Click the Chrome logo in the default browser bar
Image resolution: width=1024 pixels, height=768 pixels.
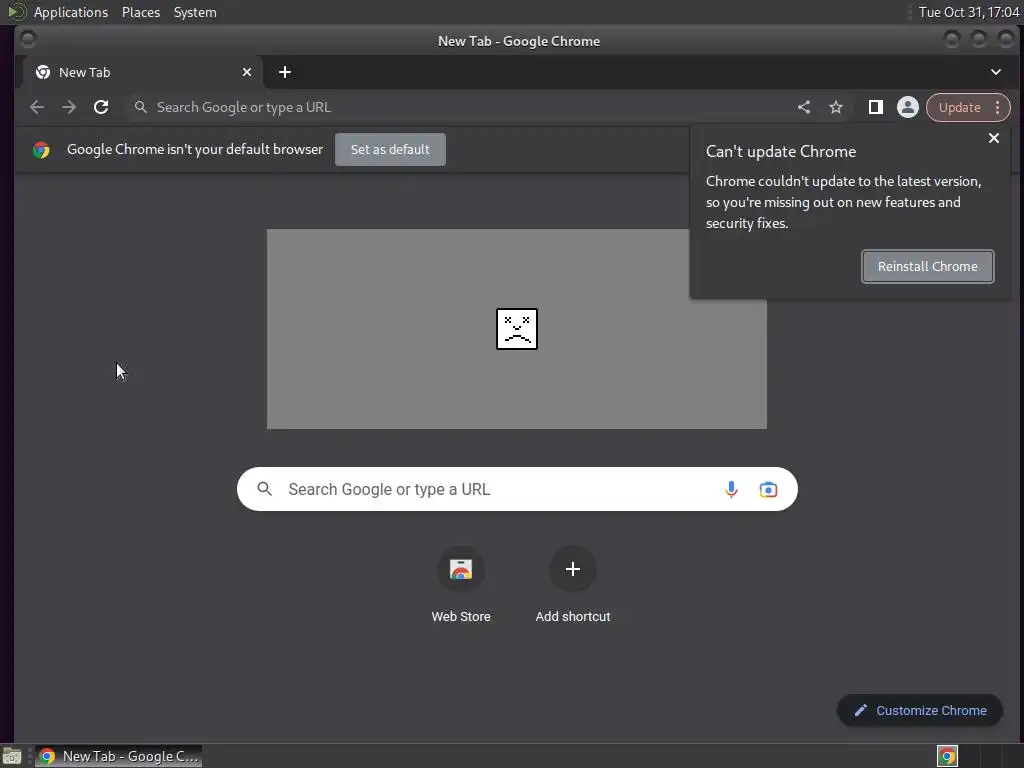(41, 150)
